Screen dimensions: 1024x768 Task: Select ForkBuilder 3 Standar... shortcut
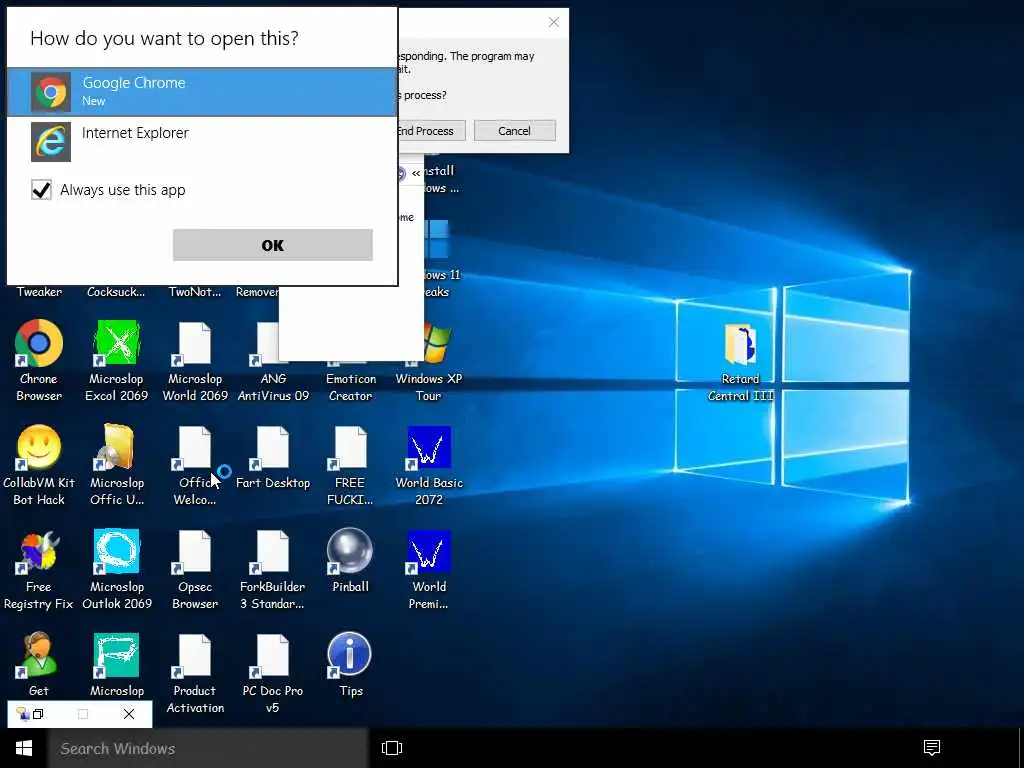click(x=272, y=569)
